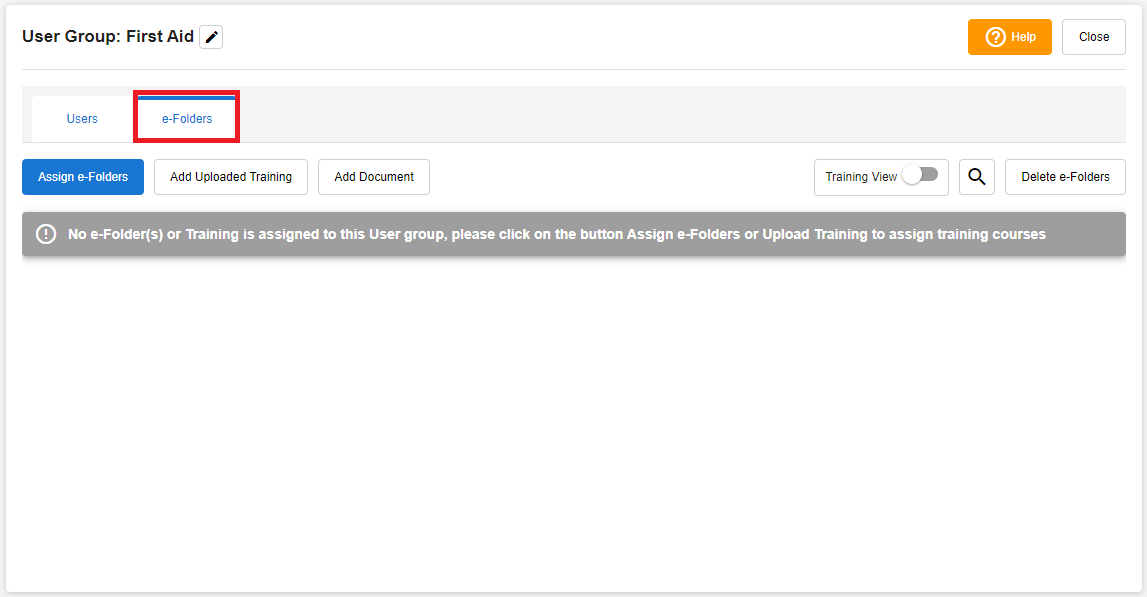Select the e-Folders tab
This screenshot has width=1147, height=597.
[187, 119]
